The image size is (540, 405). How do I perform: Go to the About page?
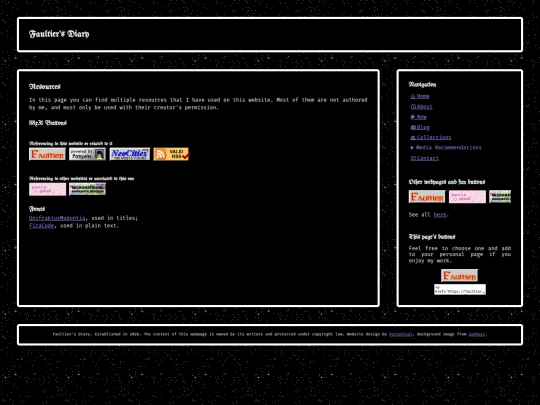click(x=421, y=107)
